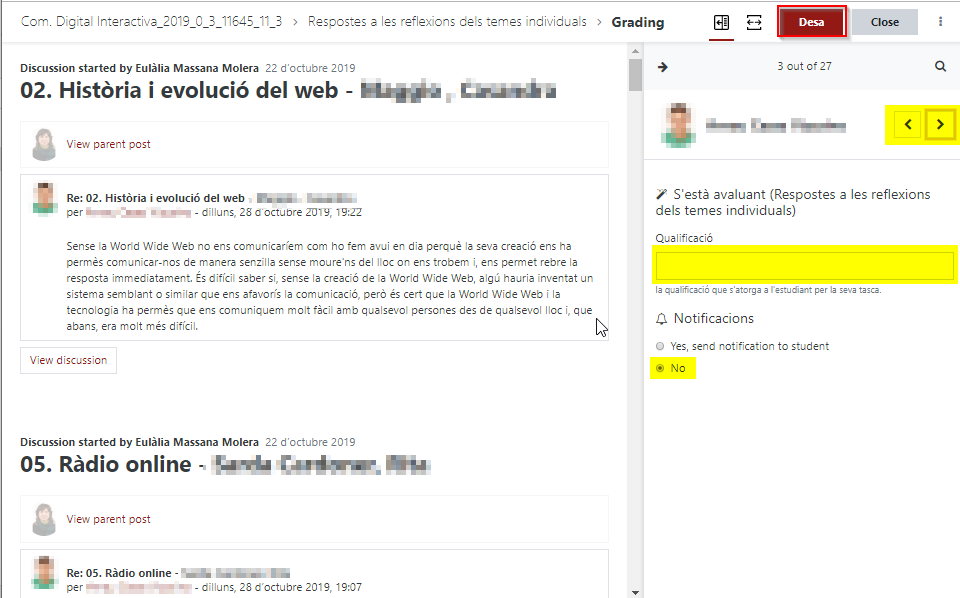Select 'Yes, send notification to student' option
This screenshot has width=960, height=598.
[660, 346]
